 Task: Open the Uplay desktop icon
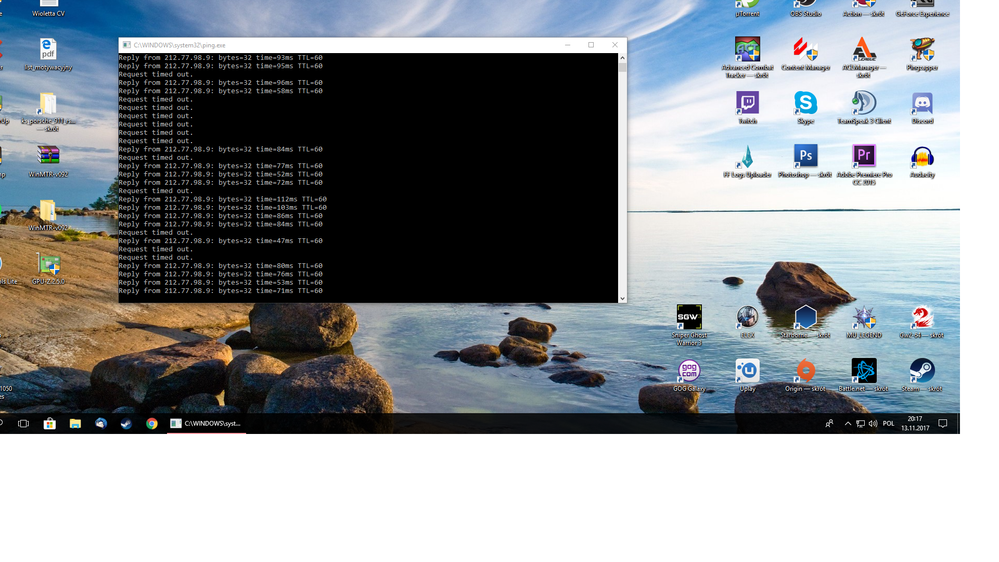click(x=747, y=371)
